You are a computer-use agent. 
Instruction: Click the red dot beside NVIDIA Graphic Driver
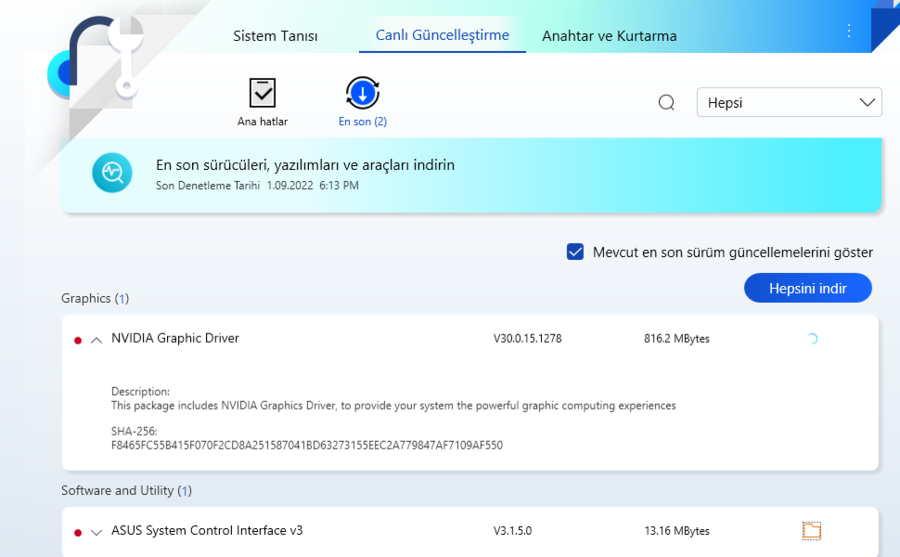pyautogui.click(x=78, y=340)
